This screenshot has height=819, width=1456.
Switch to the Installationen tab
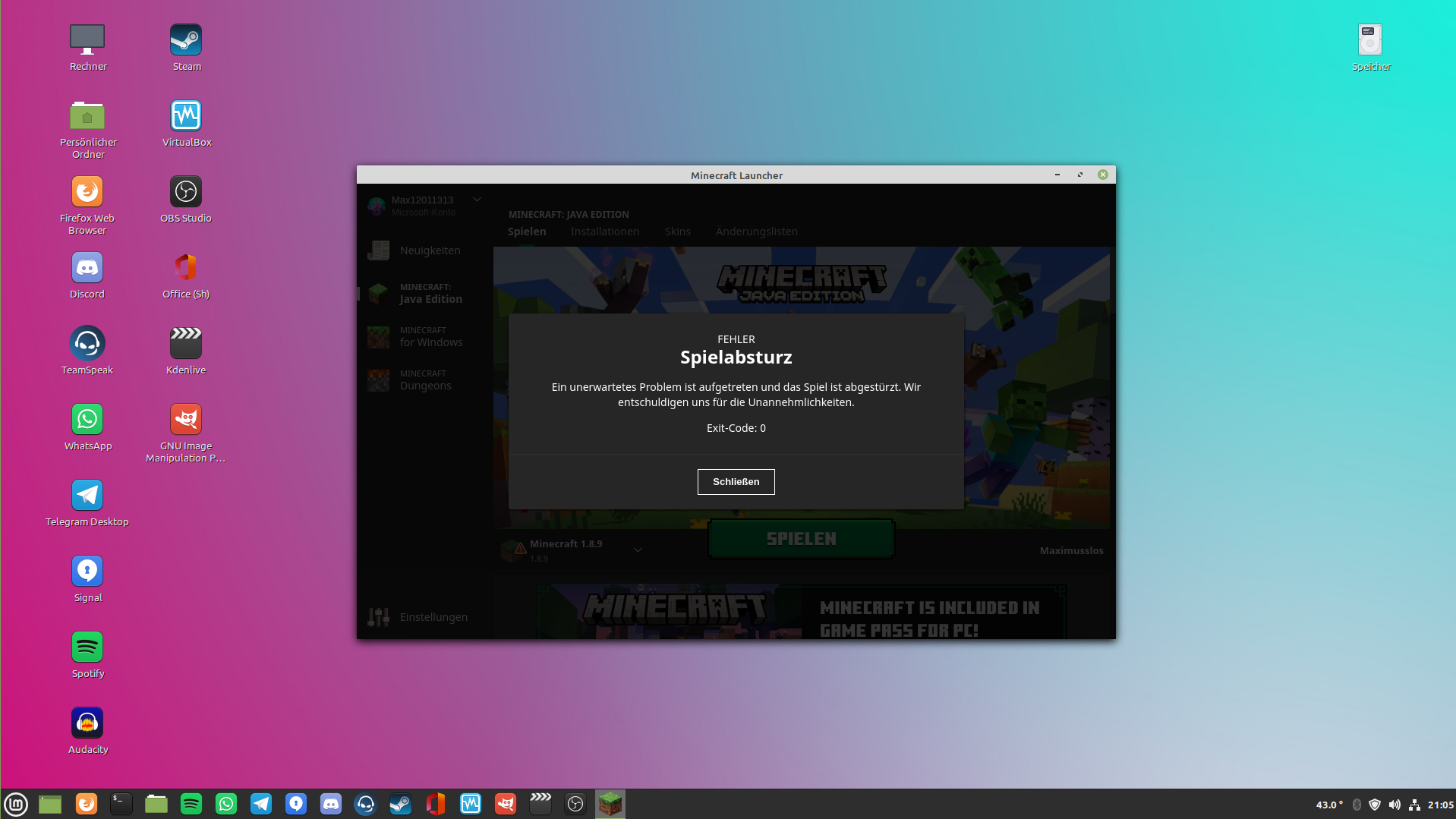pyautogui.click(x=605, y=232)
